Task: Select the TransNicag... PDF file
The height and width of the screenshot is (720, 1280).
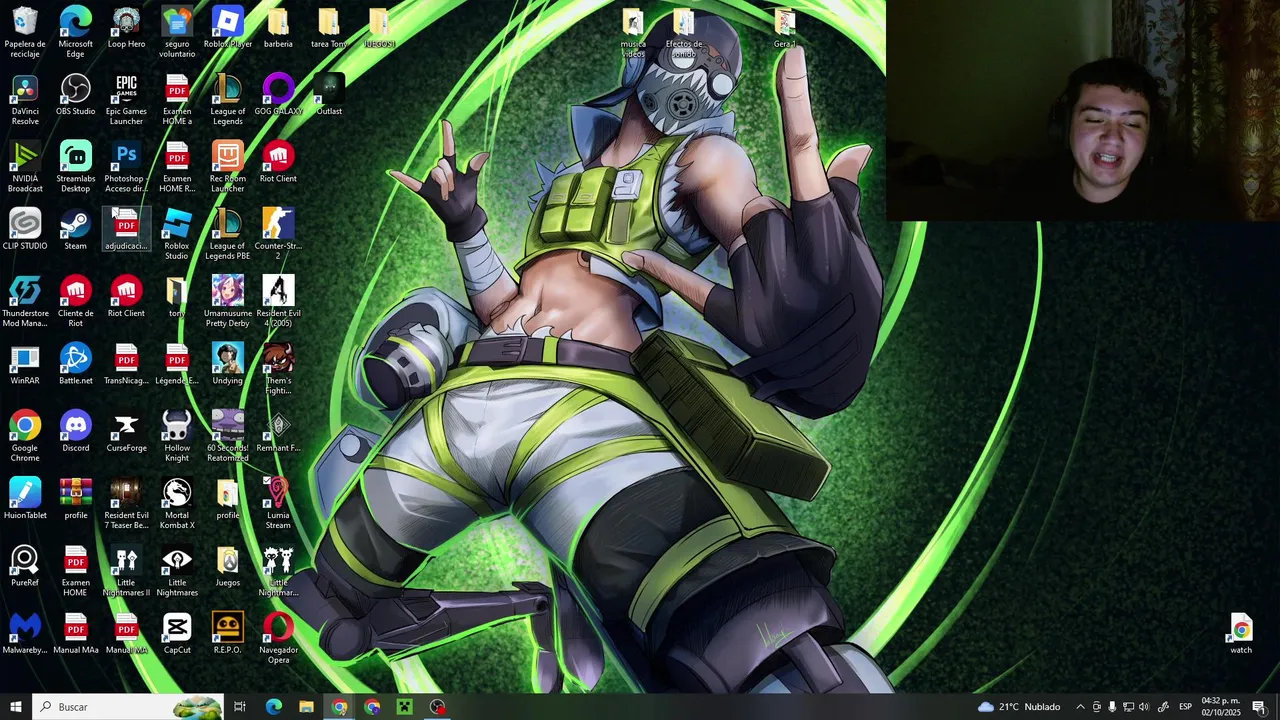Action: pos(126,364)
